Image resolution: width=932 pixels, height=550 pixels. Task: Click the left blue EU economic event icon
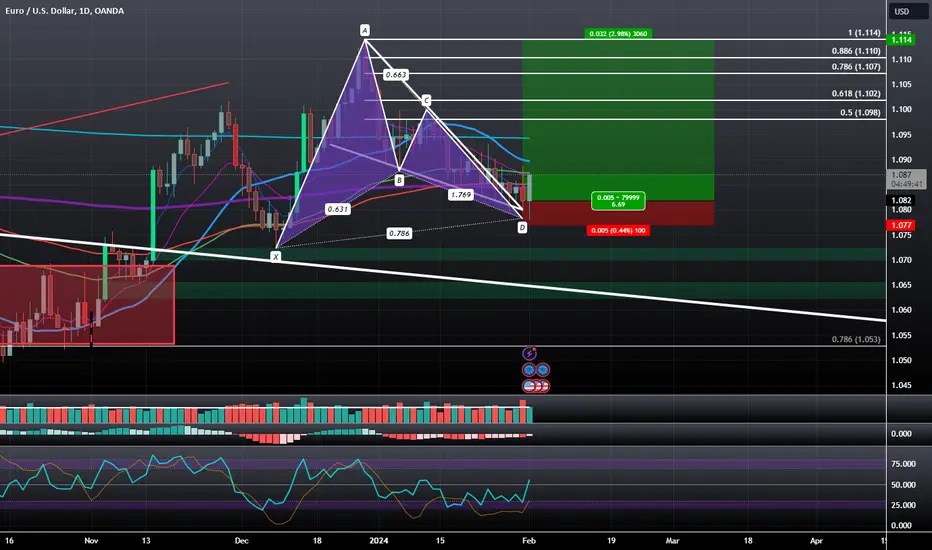click(529, 370)
